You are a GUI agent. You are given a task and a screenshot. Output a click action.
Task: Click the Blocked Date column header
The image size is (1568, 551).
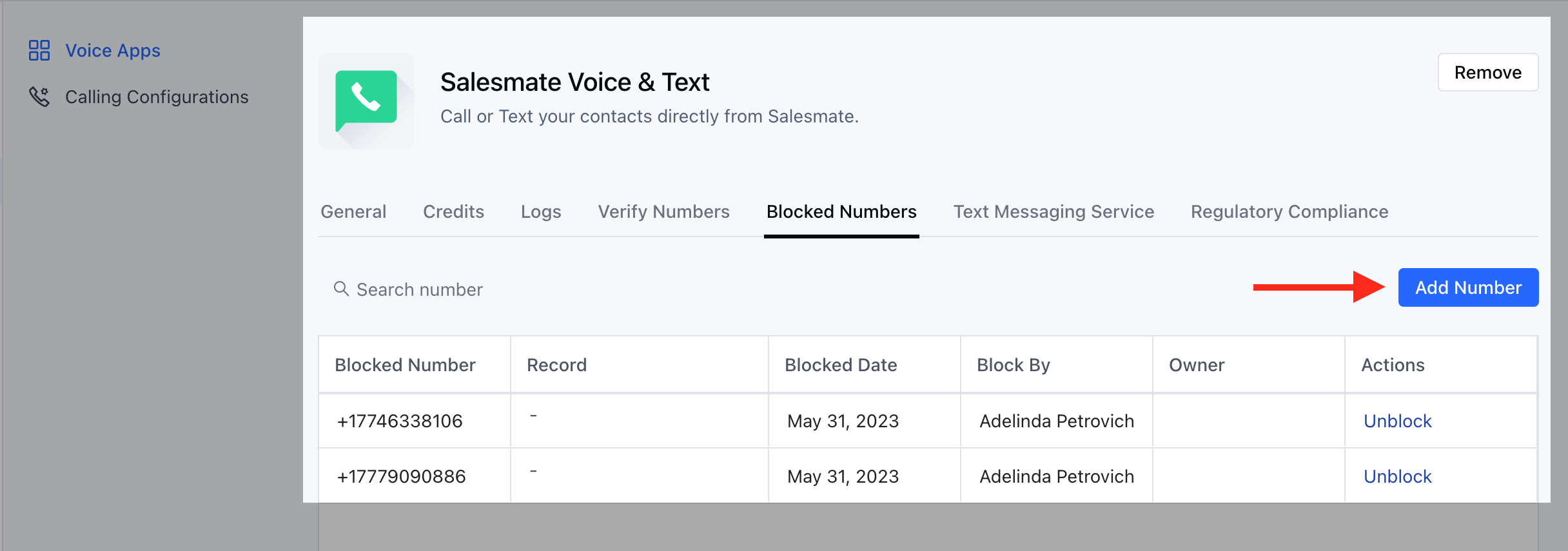point(841,365)
